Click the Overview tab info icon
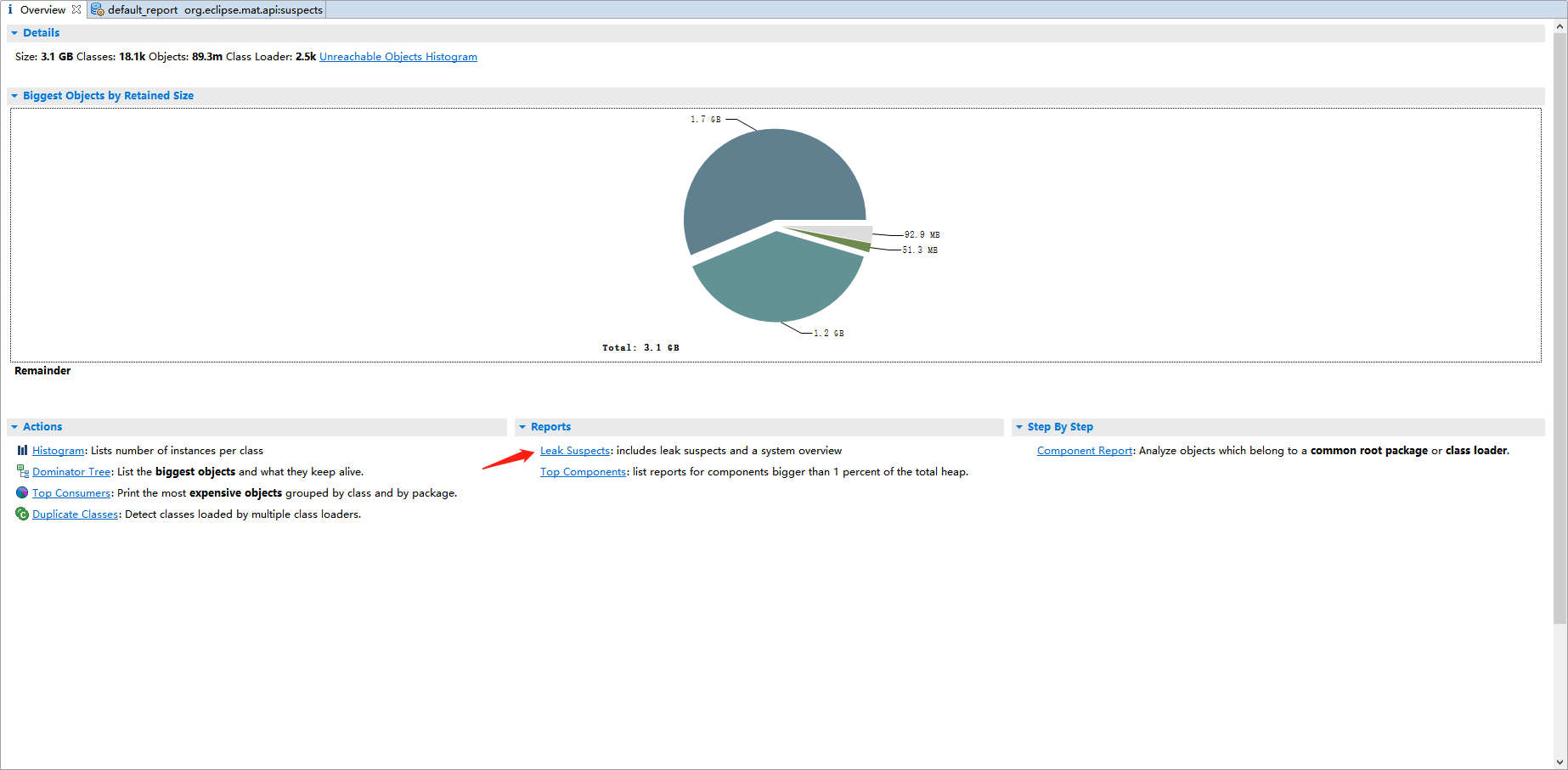This screenshot has height=770, width=1568. 10,9
